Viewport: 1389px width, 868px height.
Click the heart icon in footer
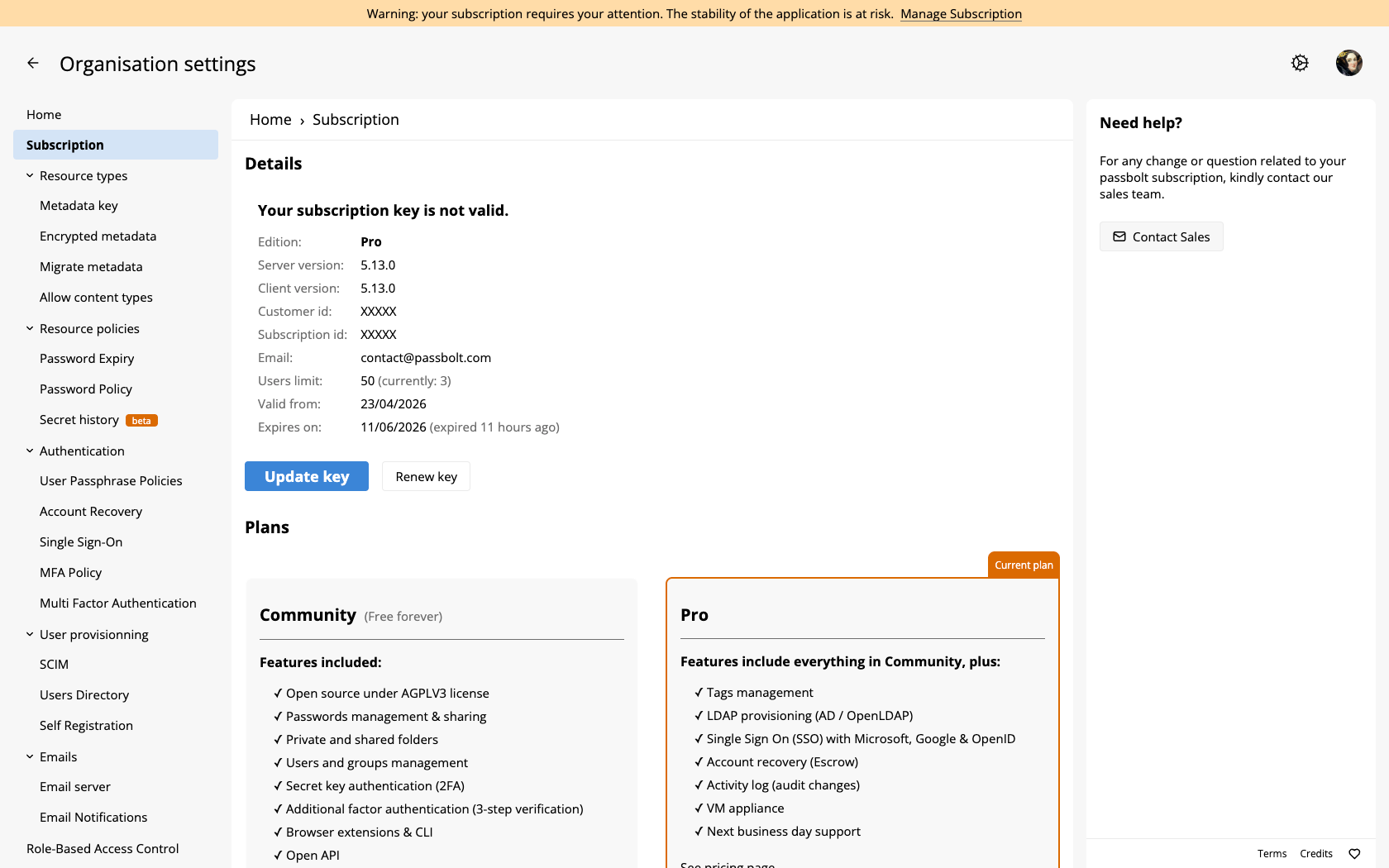pyautogui.click(x=1354, y=854)
